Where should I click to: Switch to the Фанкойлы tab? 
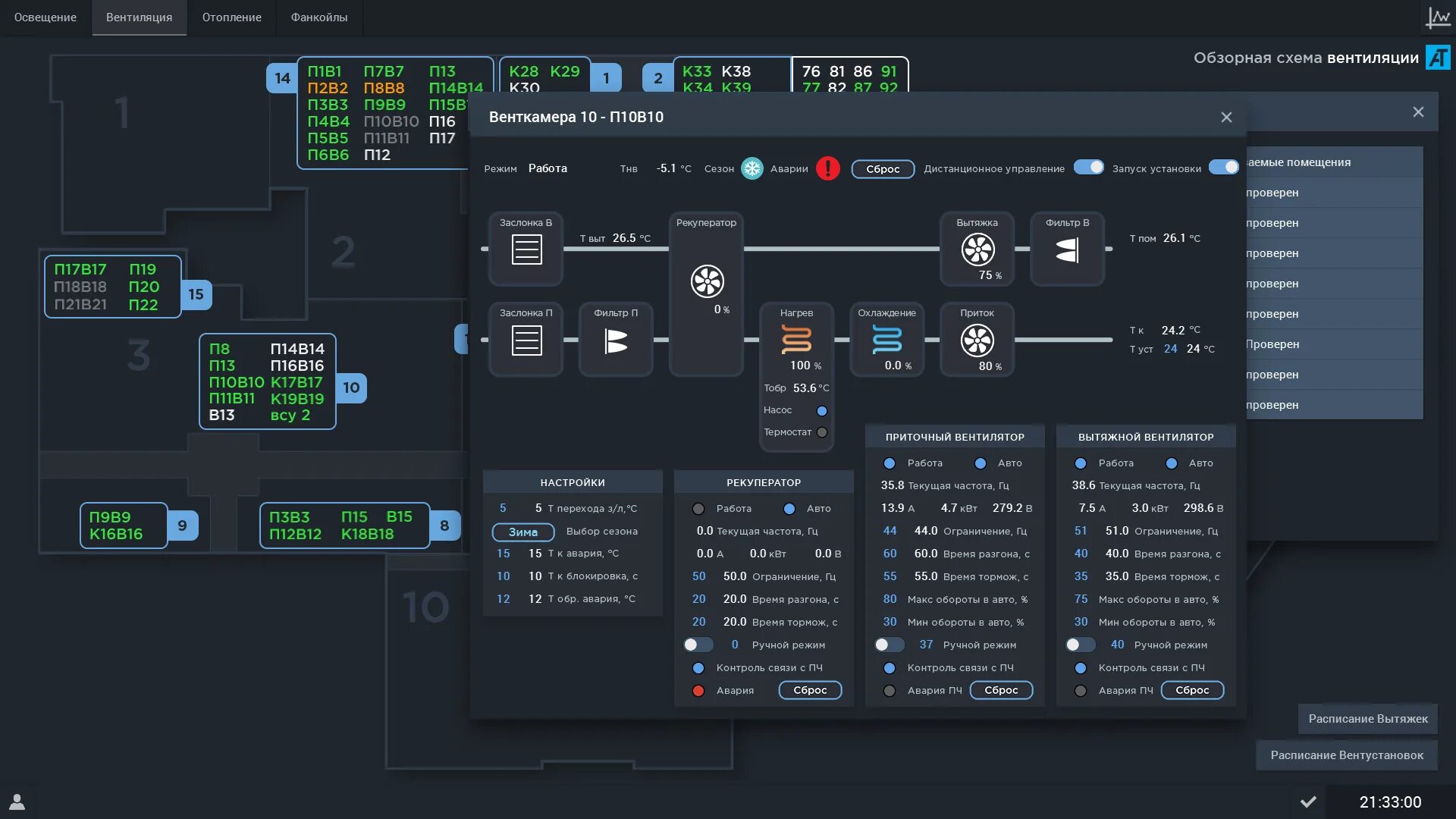[x=319, y=17]
